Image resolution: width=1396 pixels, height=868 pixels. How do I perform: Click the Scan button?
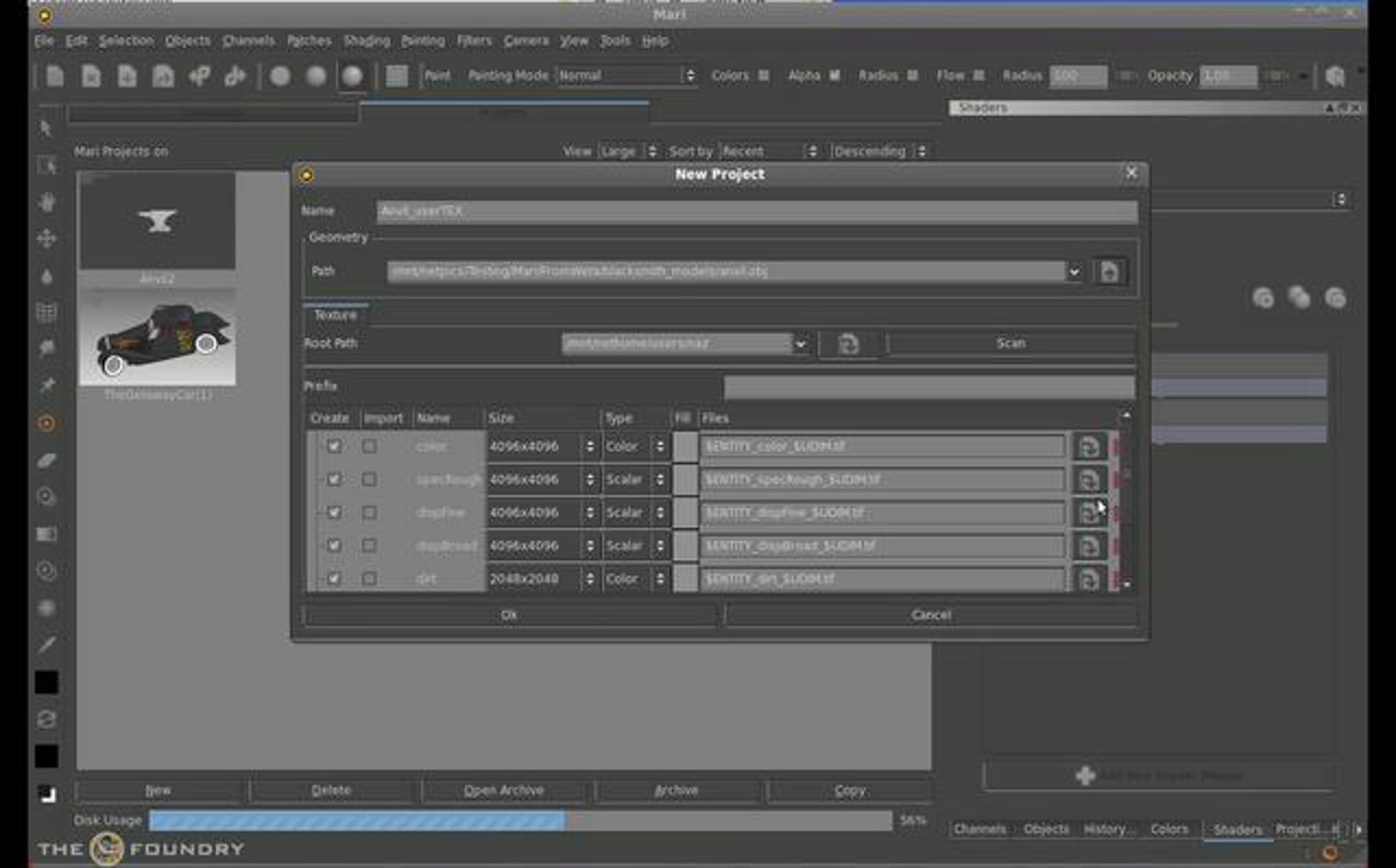1011,344
